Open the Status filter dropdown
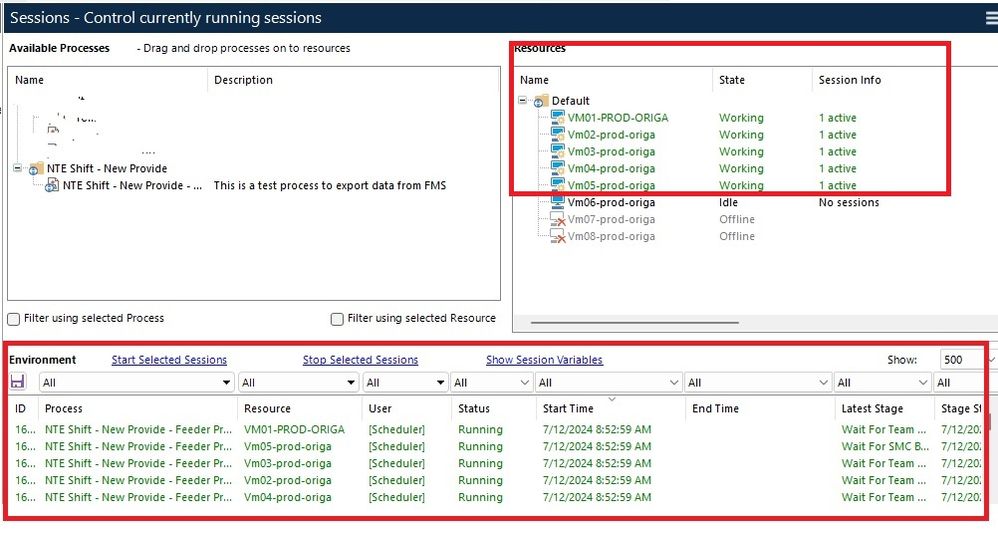998x537 pixels. tap(524, 382)
